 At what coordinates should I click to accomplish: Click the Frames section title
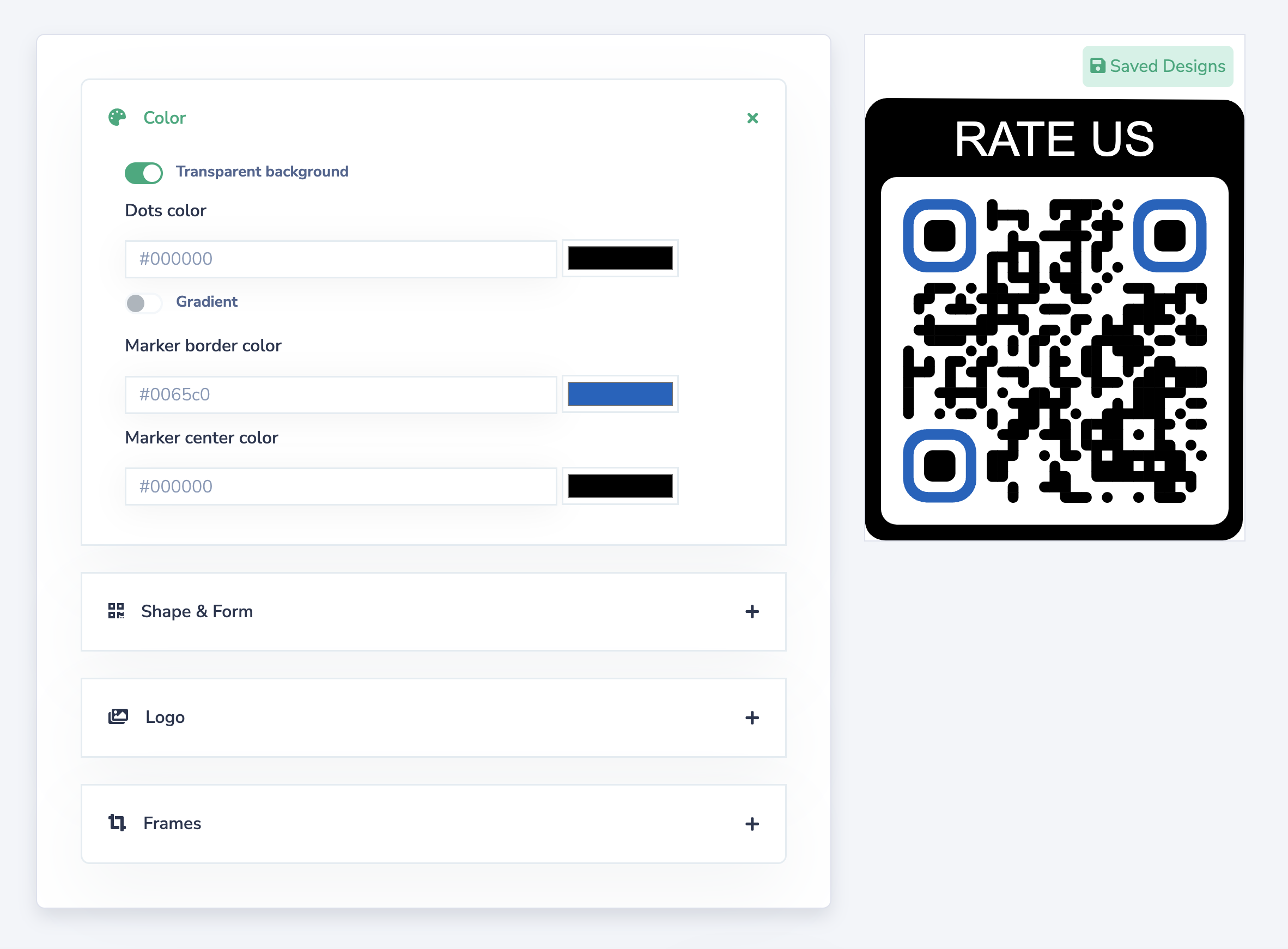172,823
